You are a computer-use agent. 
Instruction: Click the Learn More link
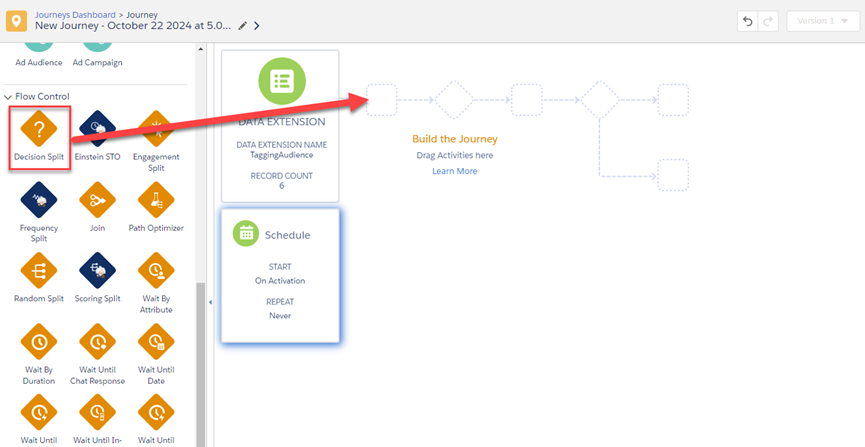pyautogui.click(x=455, y=171)
